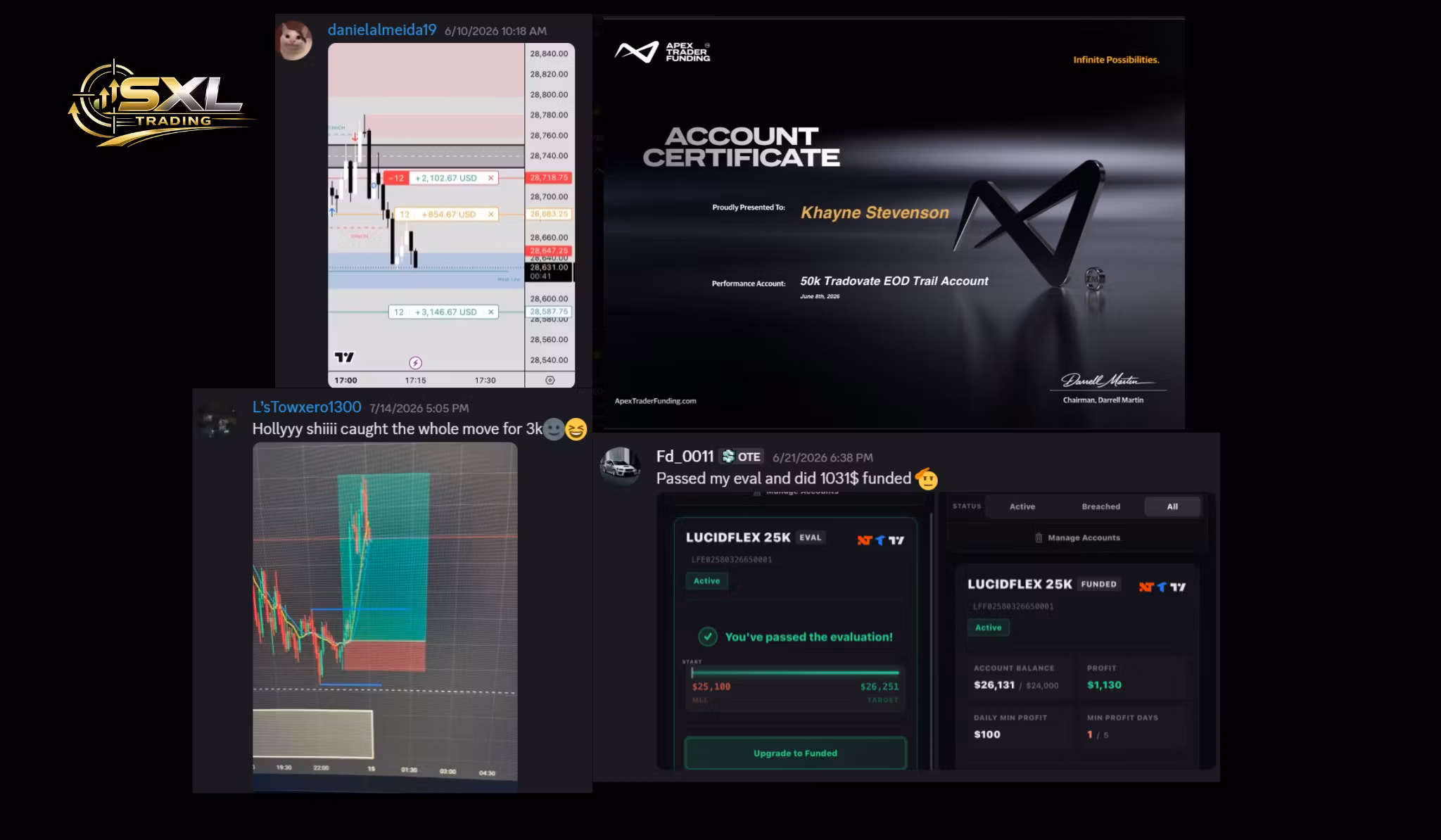
Task: Click the NinjaTrader icon on funded card
Action: click(x=1146, y=587)
